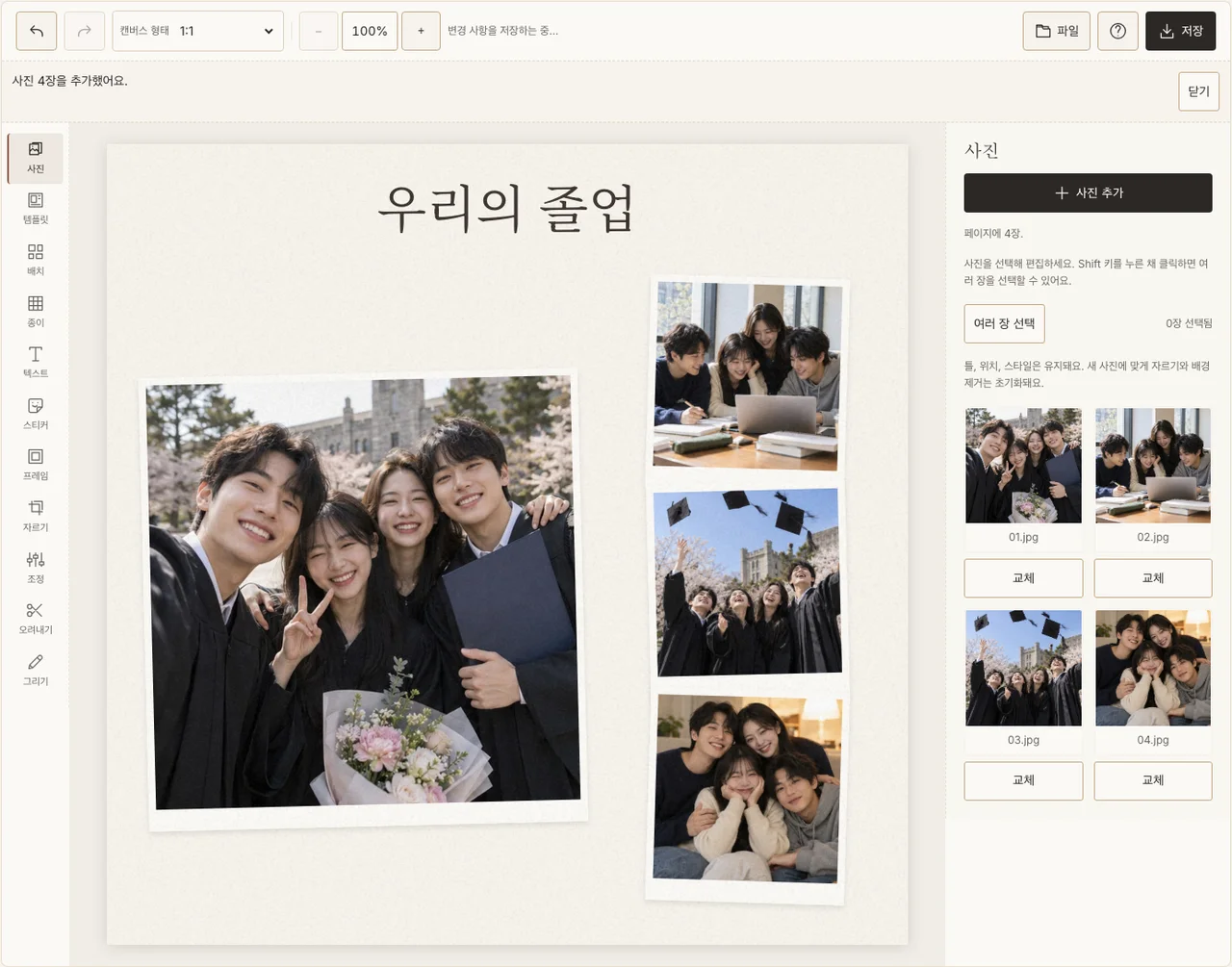The width and height of the screenshot is (1232, 967).
Task: Open the 프레임 frame tool
Action: click(36, 465)
